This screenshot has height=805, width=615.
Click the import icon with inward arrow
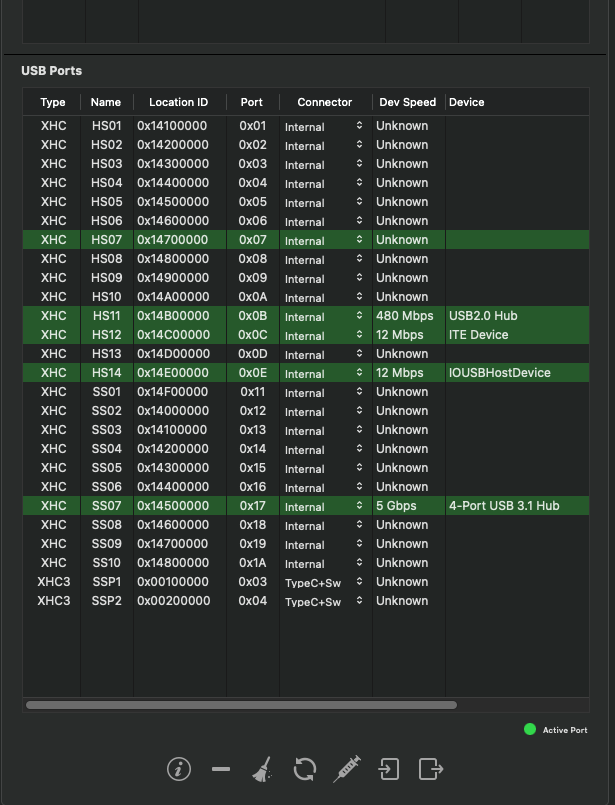(x=388, y=769)
